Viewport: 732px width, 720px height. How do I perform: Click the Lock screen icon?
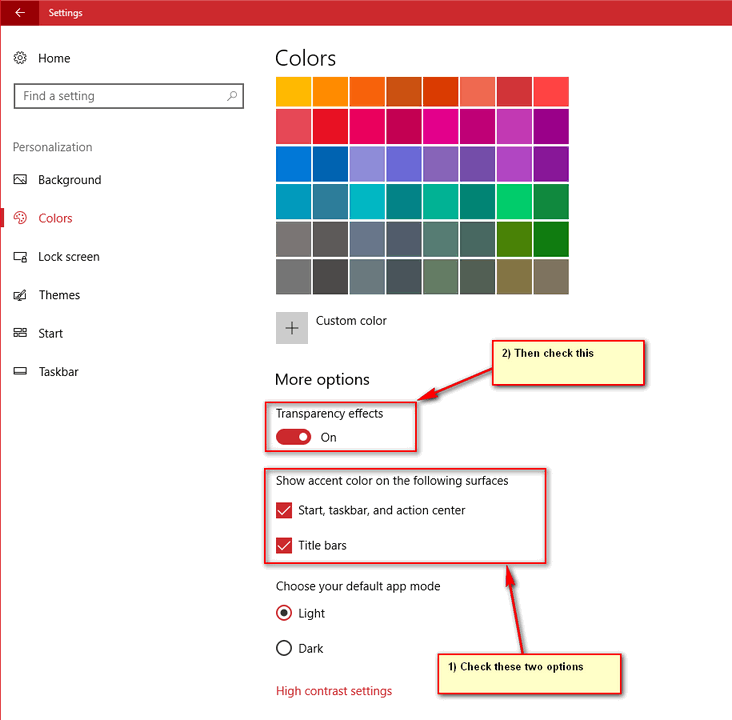(20, 257)
